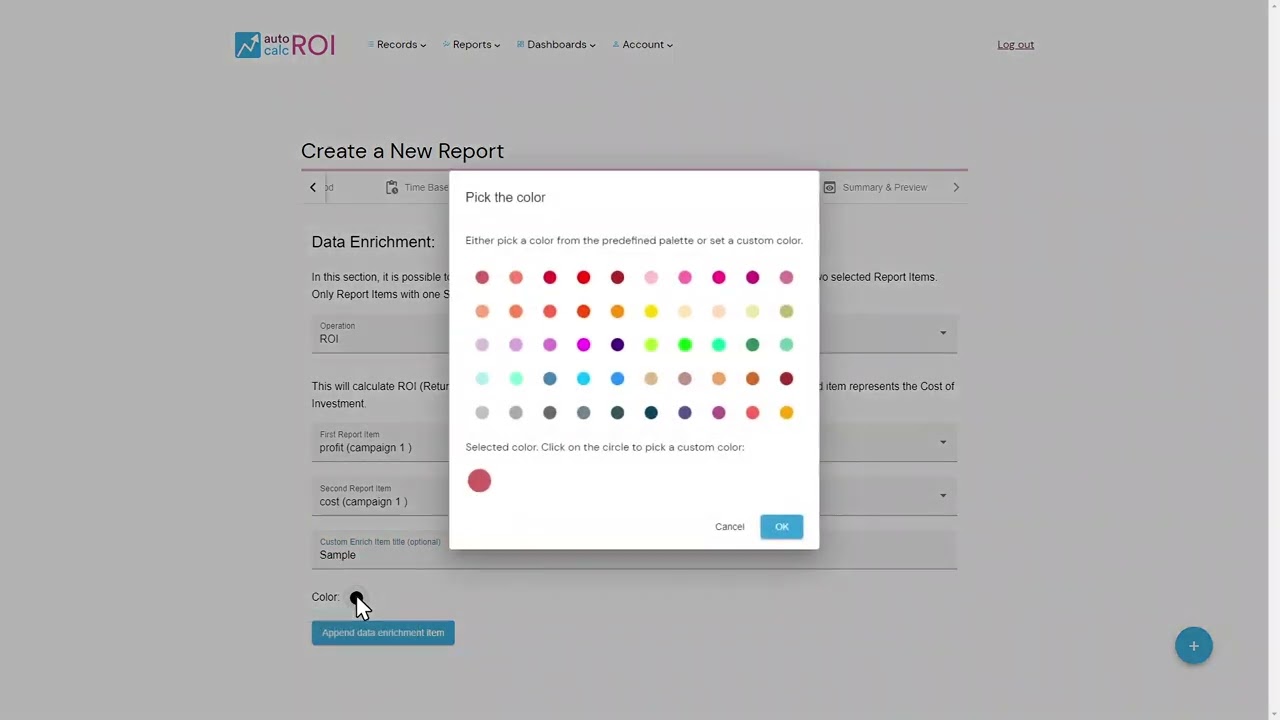The width and height of the screenshot is (1280, 720).
Task: Go to the Time Base step tab
Action: pyautogui.click(x=418, y=187)
